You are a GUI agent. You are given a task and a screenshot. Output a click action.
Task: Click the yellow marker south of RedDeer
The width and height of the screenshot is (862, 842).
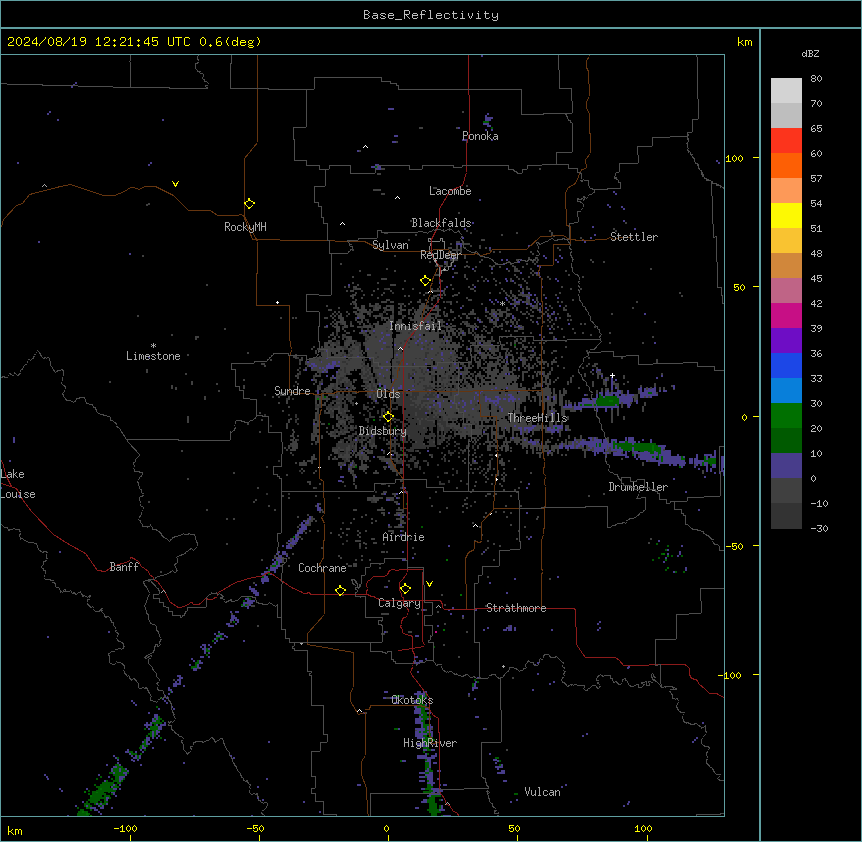click(425, 281)
